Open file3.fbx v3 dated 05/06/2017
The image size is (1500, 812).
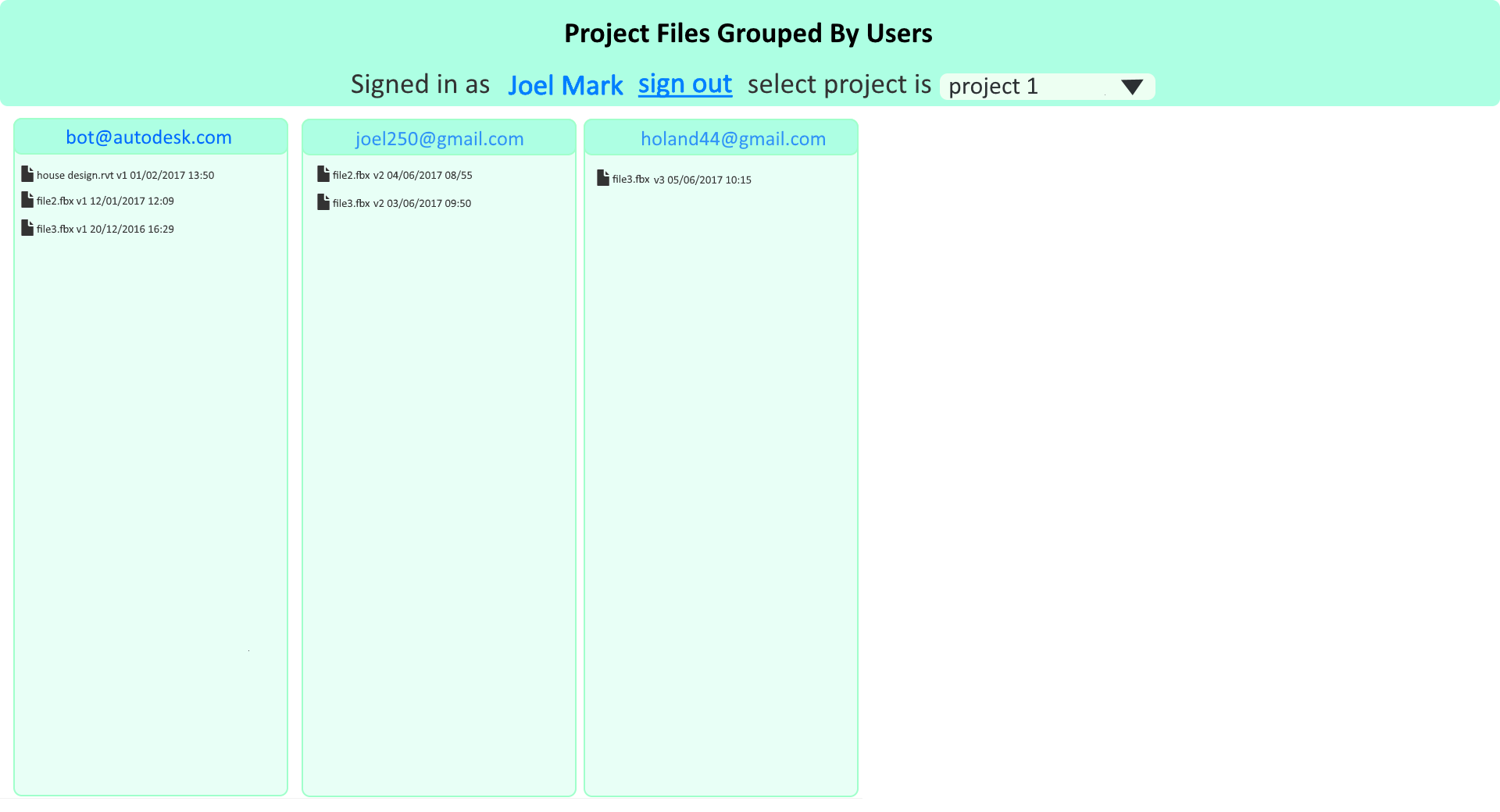coord(681,180)
